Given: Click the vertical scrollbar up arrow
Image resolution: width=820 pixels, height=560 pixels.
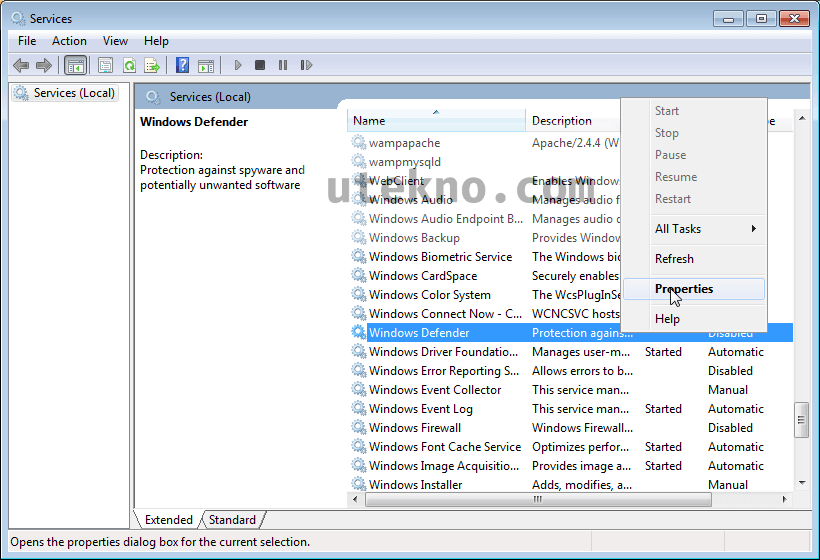Looking at the screenshot, I should click(x=802, y=119).
